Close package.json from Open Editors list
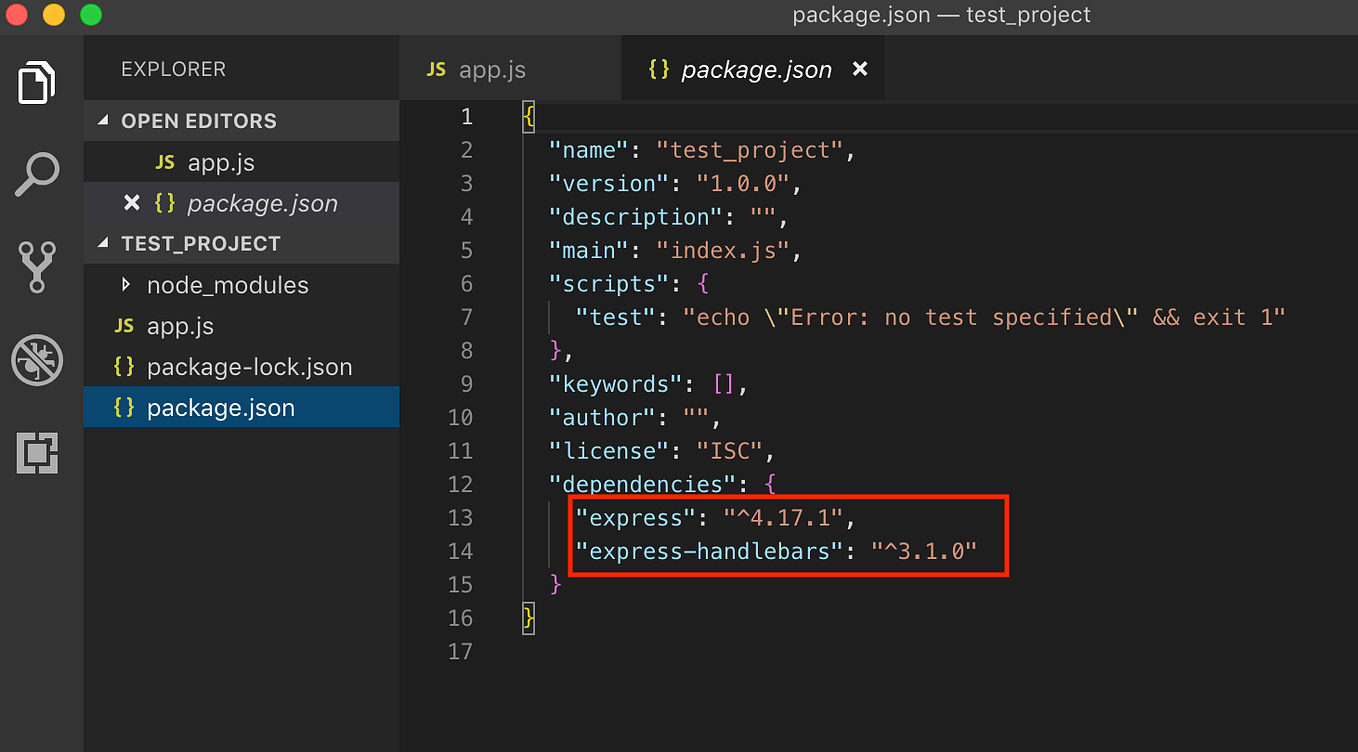Viewport: 1358px width, 752px height. (131, 203)
